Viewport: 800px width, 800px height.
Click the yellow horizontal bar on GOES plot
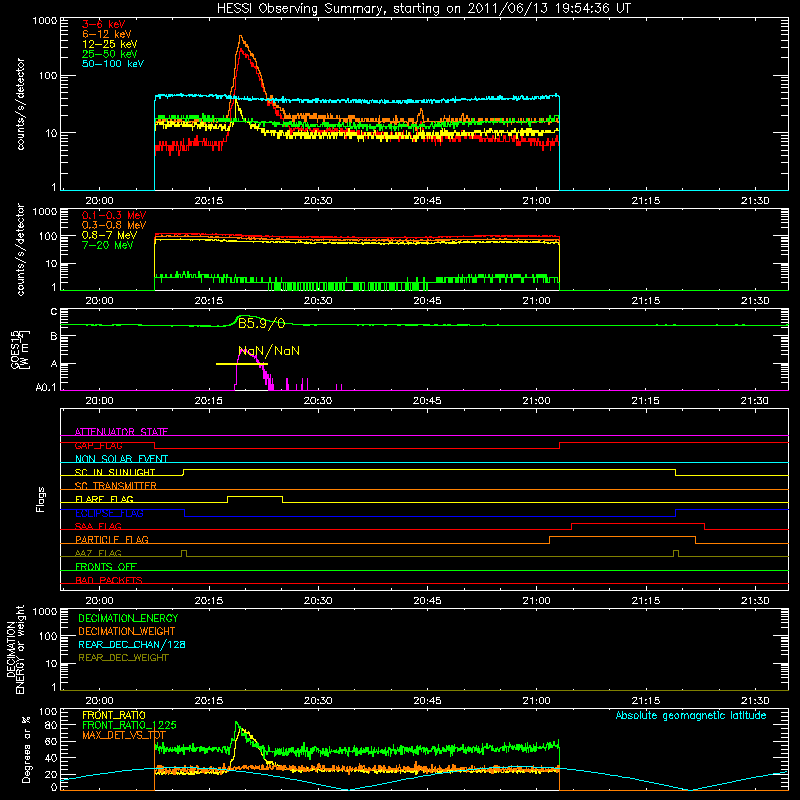[241, 364]
